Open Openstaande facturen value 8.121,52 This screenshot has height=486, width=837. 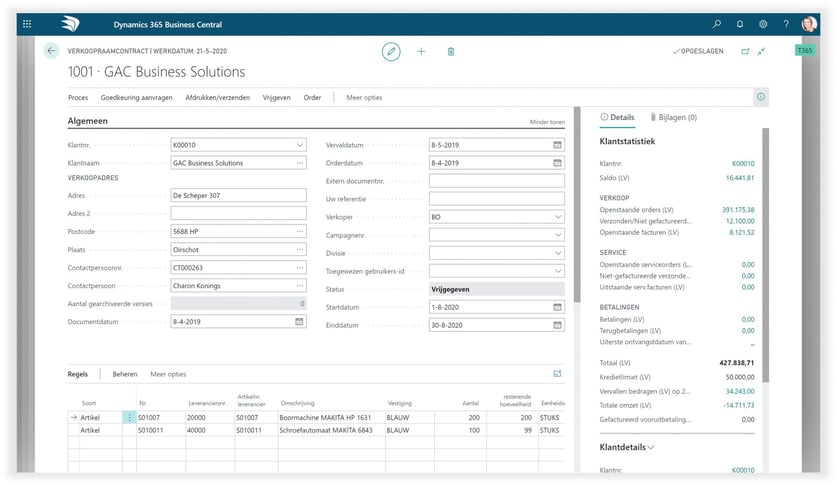coord(742,232)
